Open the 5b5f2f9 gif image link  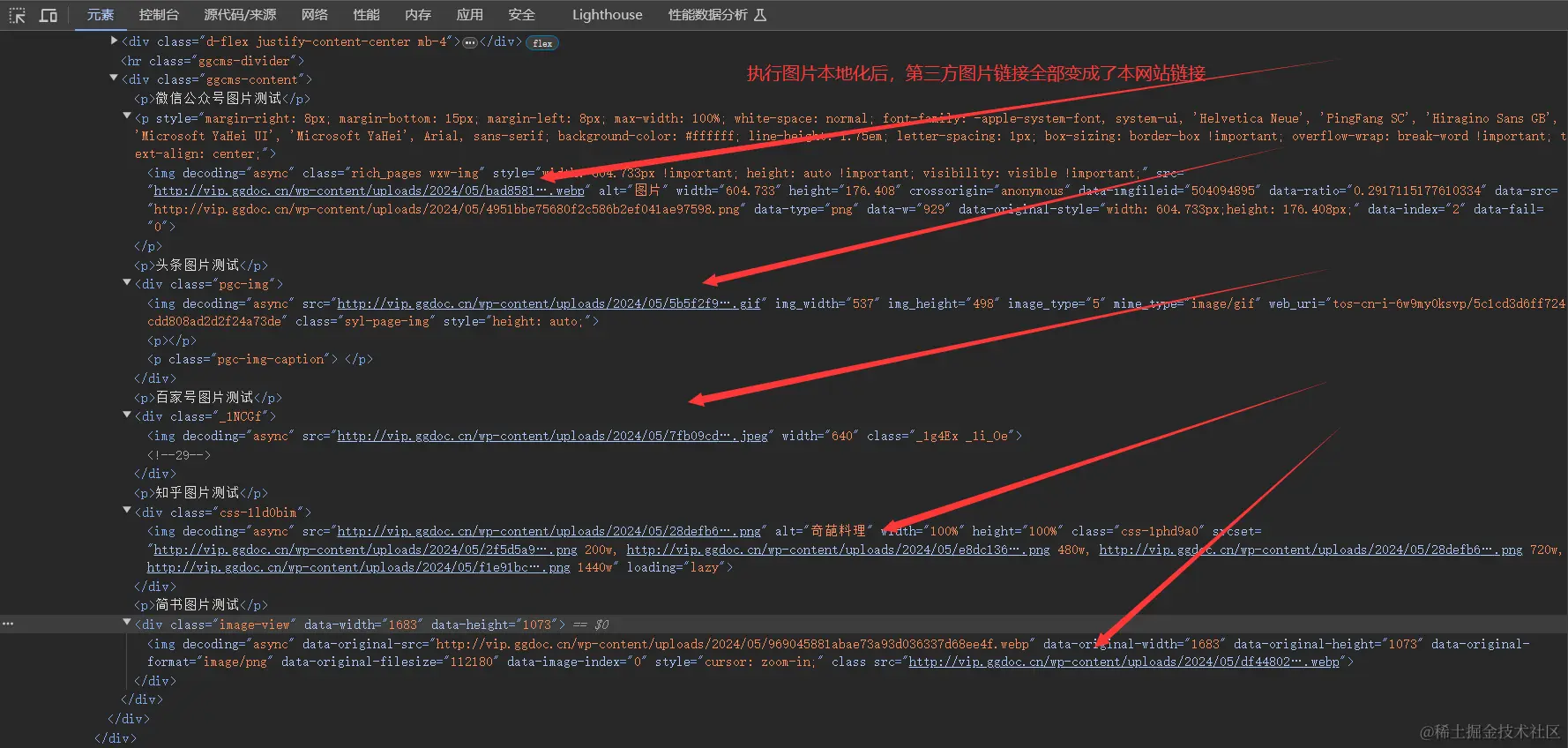coord(549,304)
